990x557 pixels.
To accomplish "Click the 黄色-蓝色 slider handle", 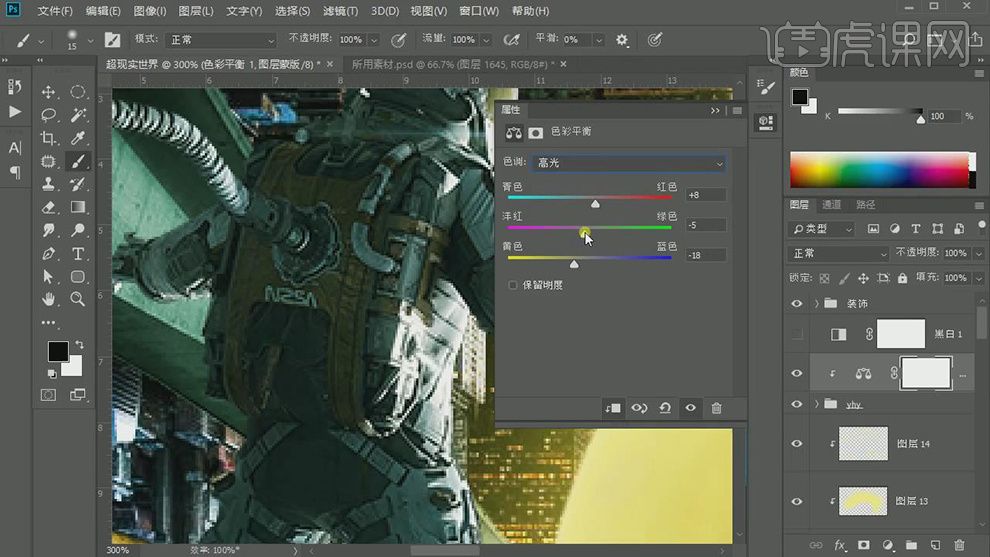I will tap(574, 264).
